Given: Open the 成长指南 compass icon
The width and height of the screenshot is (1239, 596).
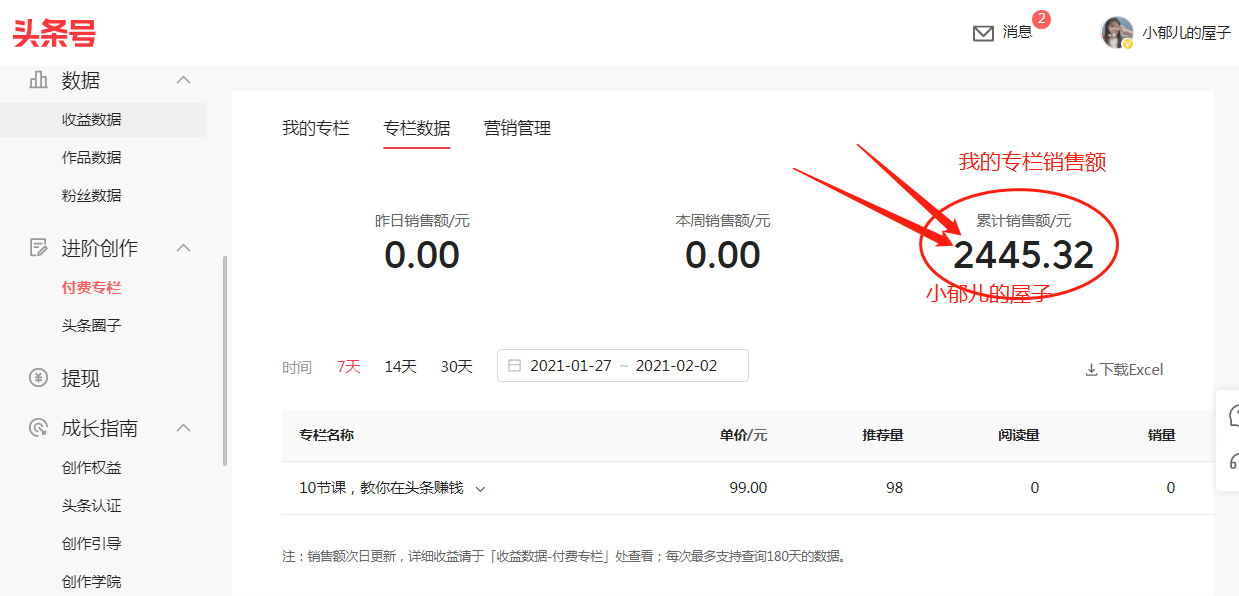Looking at the screenshot, I should (38, 428).
